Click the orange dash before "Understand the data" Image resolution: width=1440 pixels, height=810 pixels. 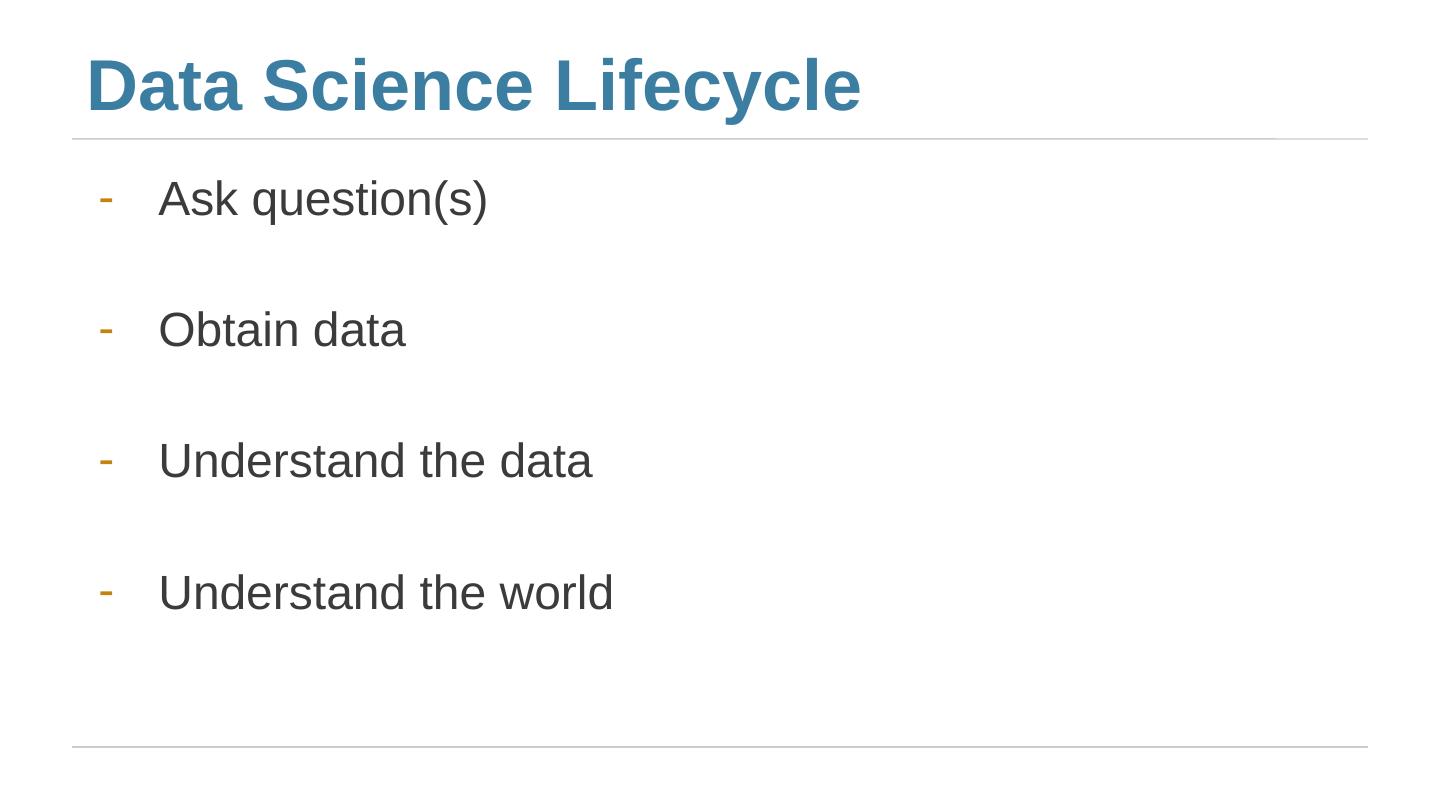[106, 462]
